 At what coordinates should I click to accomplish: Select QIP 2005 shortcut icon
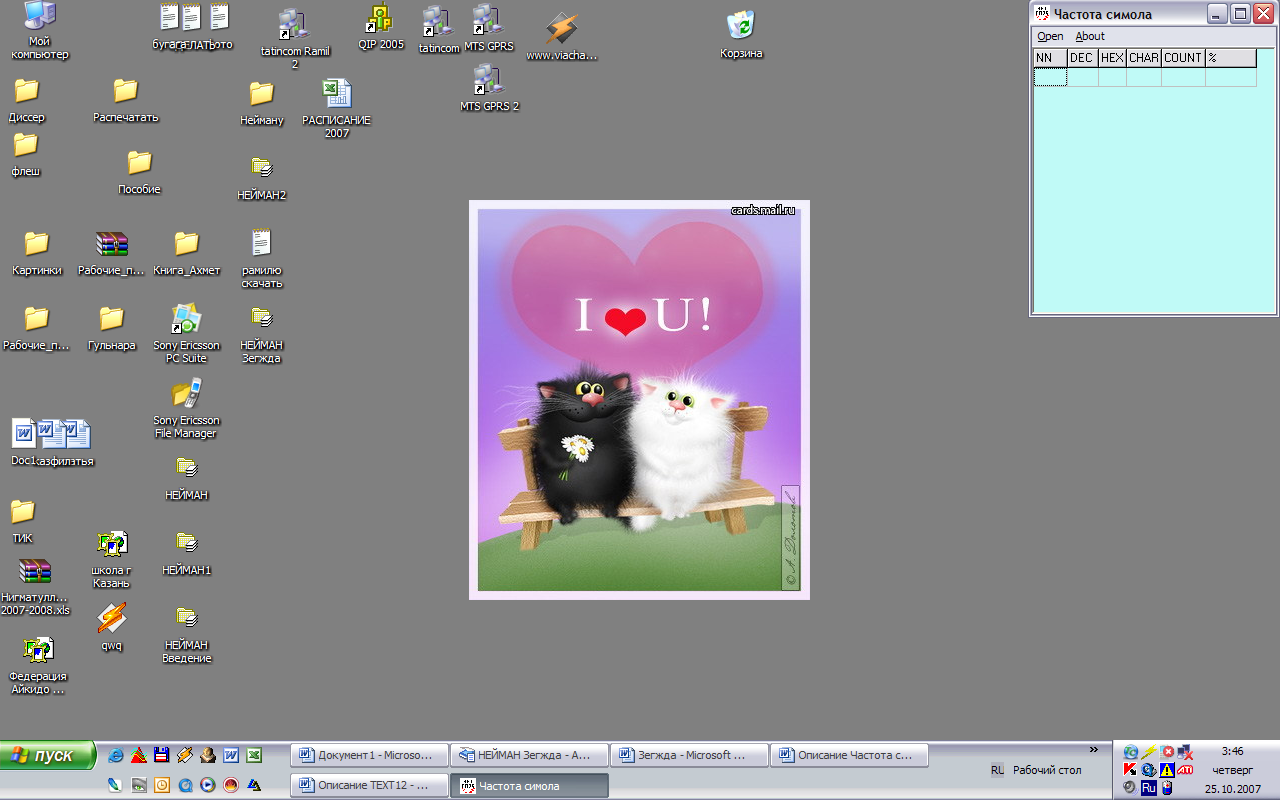tap(381, 28)
